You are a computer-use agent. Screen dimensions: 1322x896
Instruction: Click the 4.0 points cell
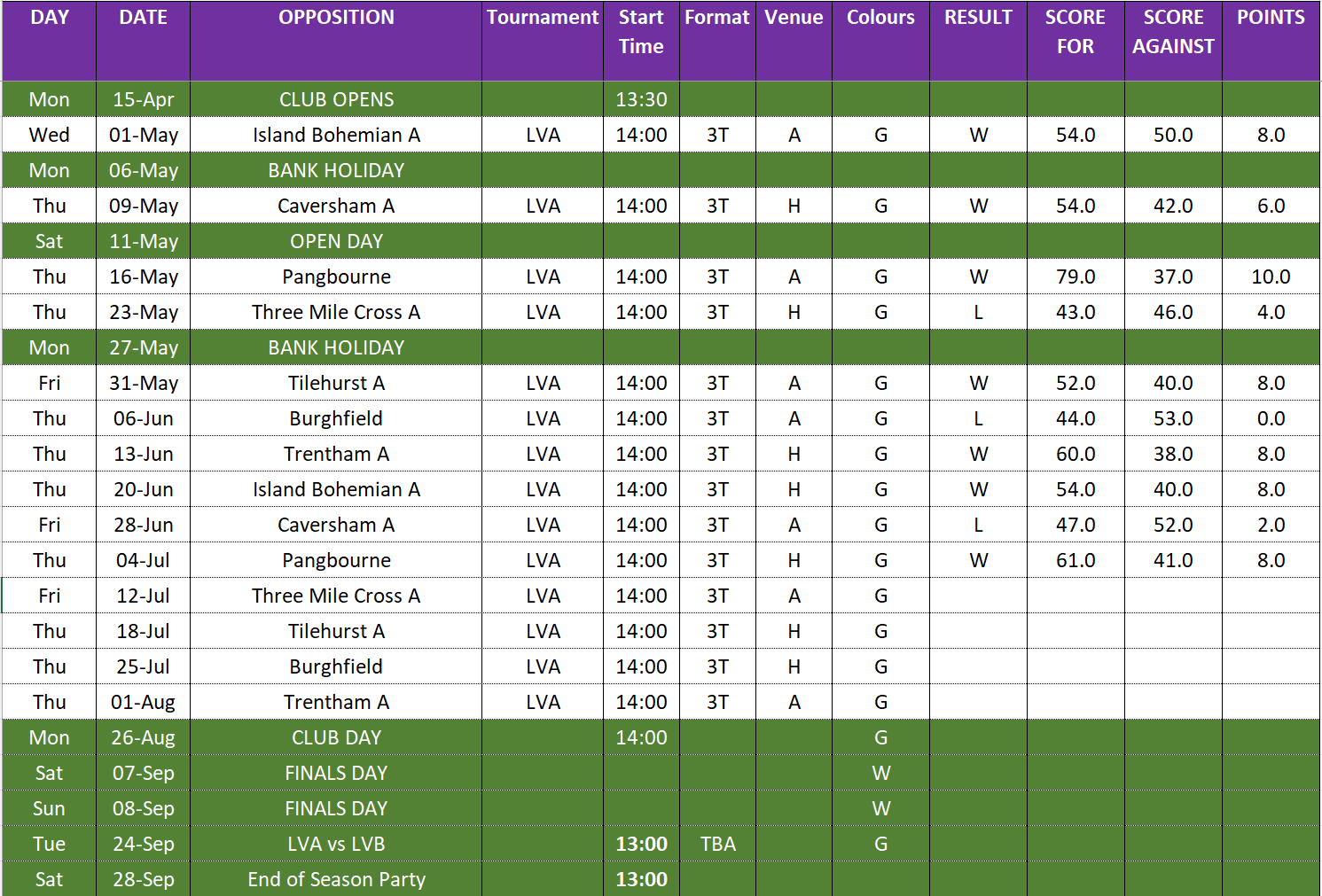pos(1271,312)
